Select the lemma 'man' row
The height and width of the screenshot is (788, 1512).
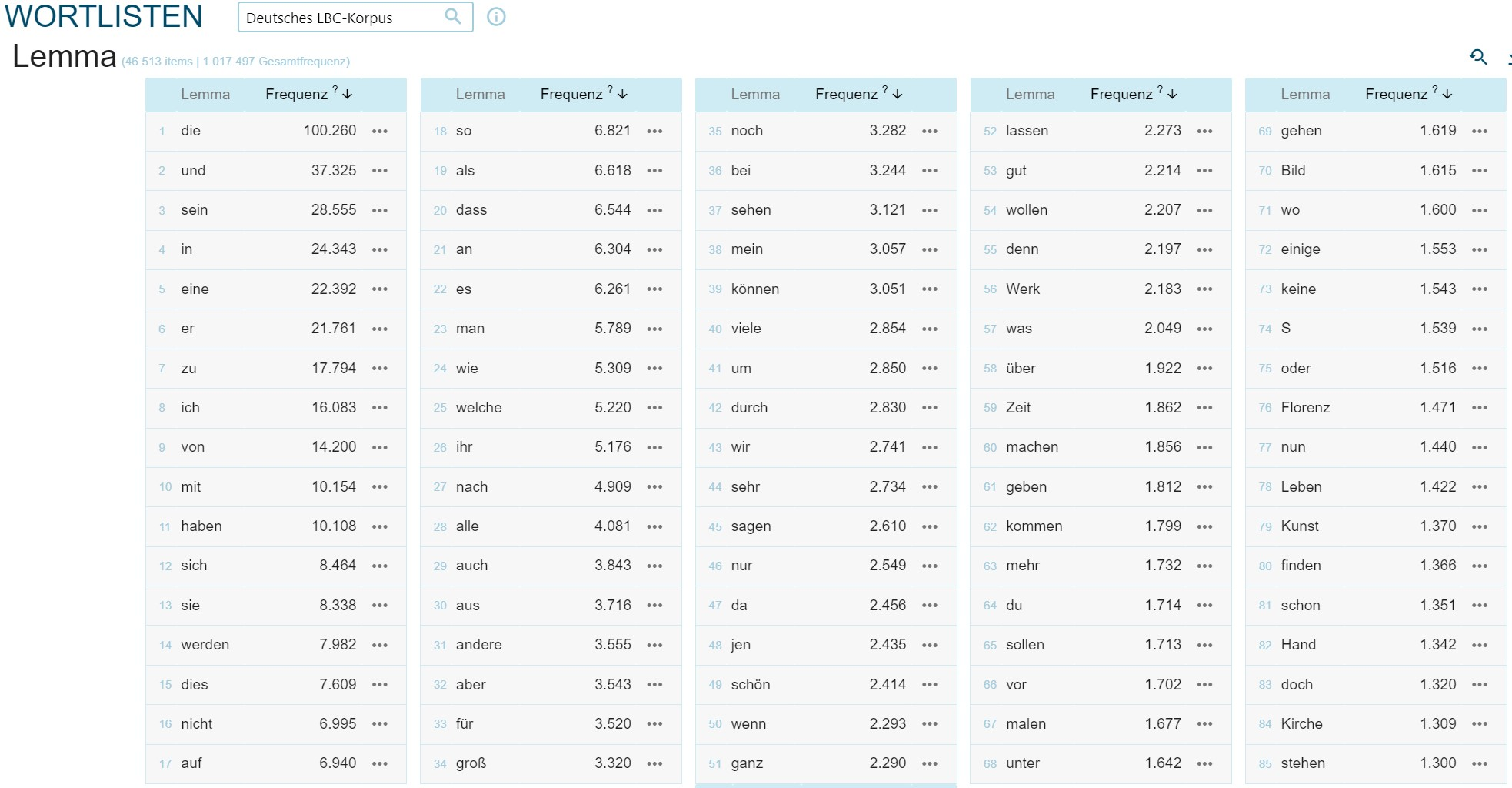click(551, 329)
